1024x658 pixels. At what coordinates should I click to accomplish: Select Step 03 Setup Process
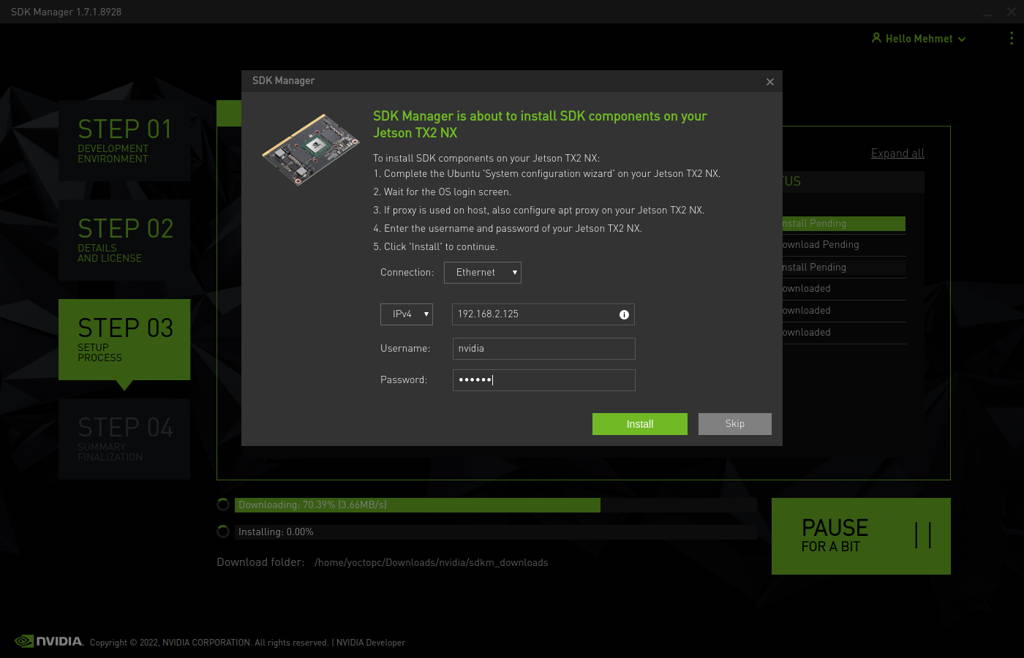[x=124, y=339]
